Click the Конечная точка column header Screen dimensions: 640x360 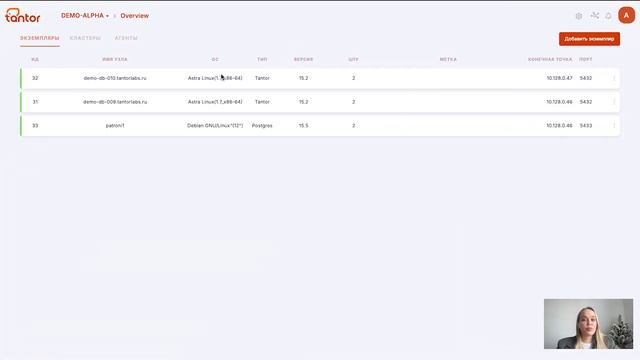pos(550,59)
